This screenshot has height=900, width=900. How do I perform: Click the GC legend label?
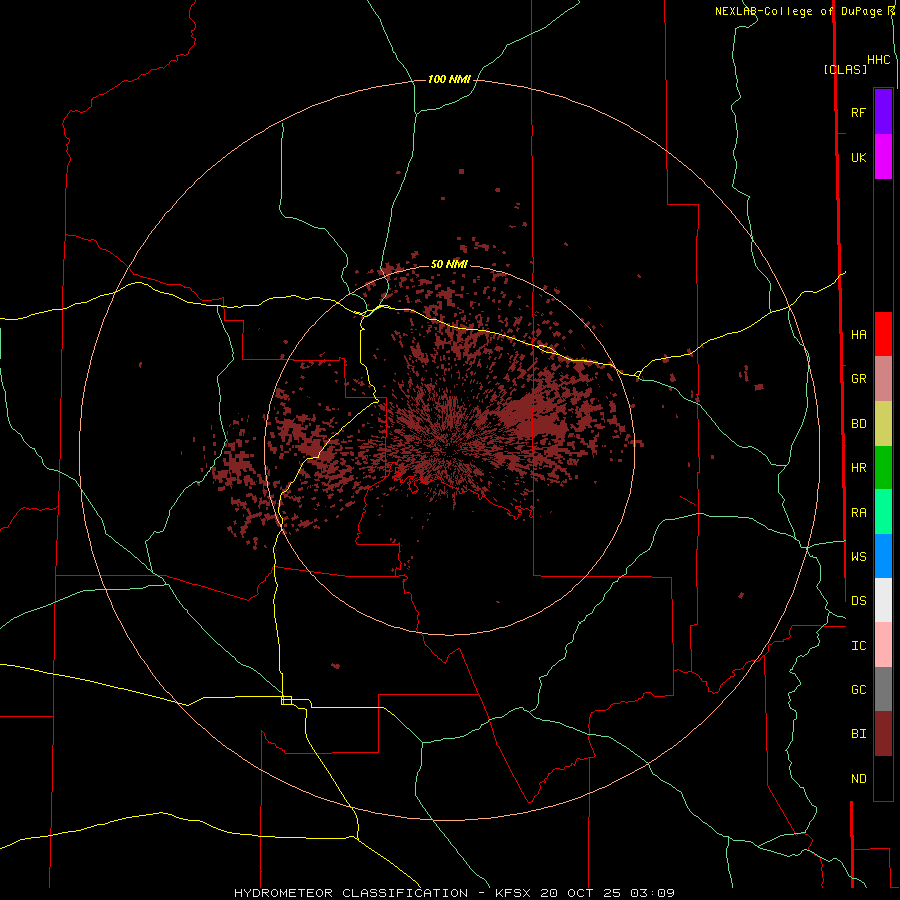click(858, 690)
